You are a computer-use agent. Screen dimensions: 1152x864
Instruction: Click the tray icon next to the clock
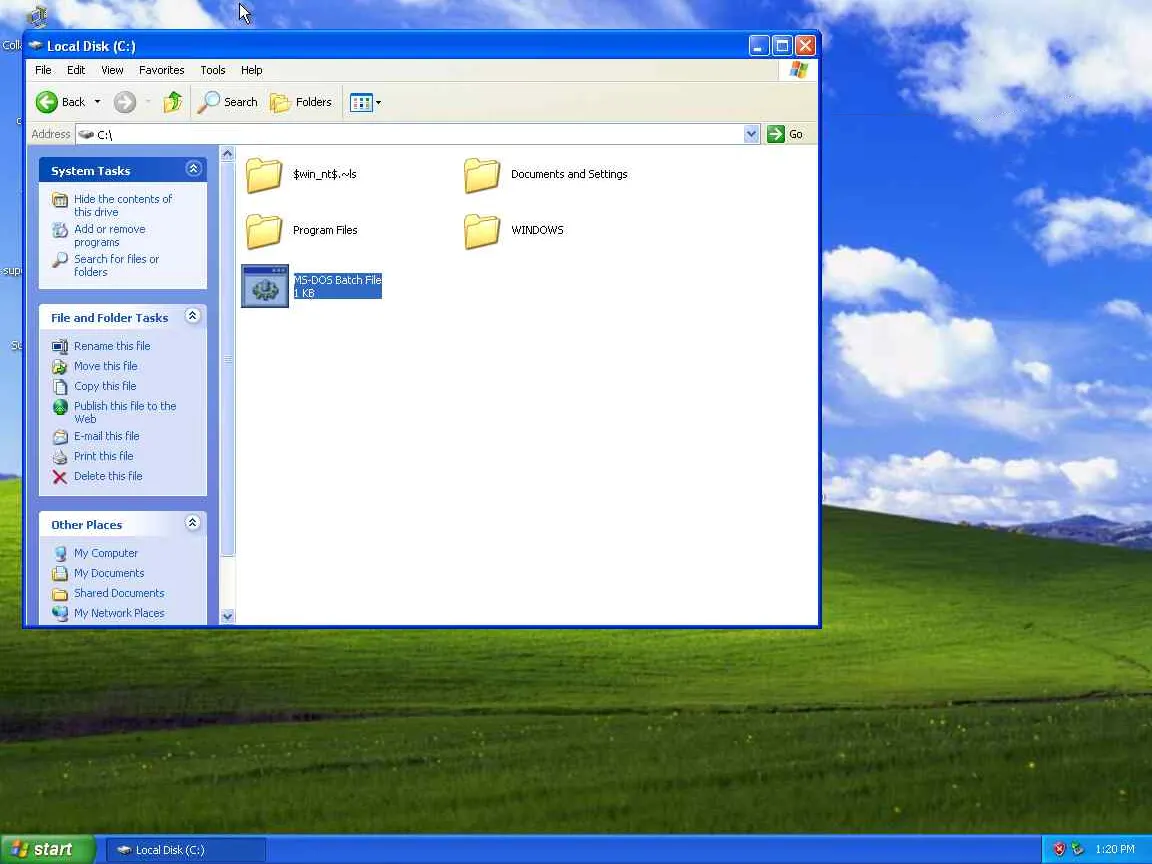click(1078, 849)
